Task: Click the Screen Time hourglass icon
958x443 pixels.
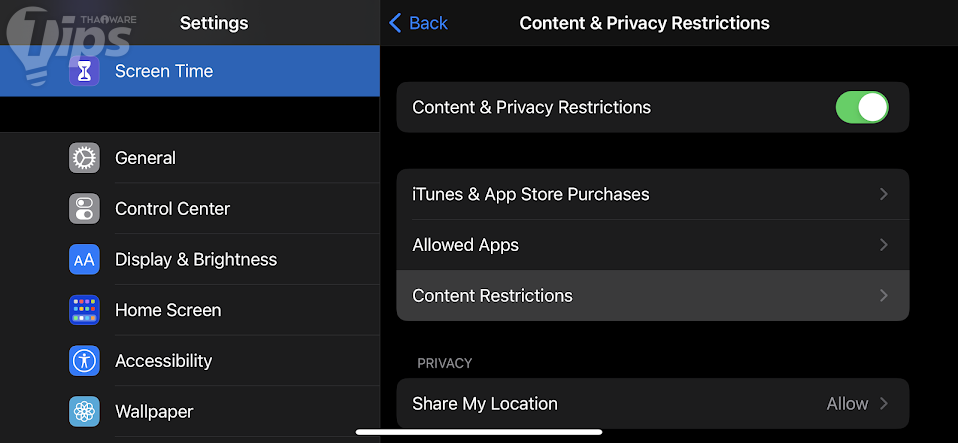Action: (84, 71)
